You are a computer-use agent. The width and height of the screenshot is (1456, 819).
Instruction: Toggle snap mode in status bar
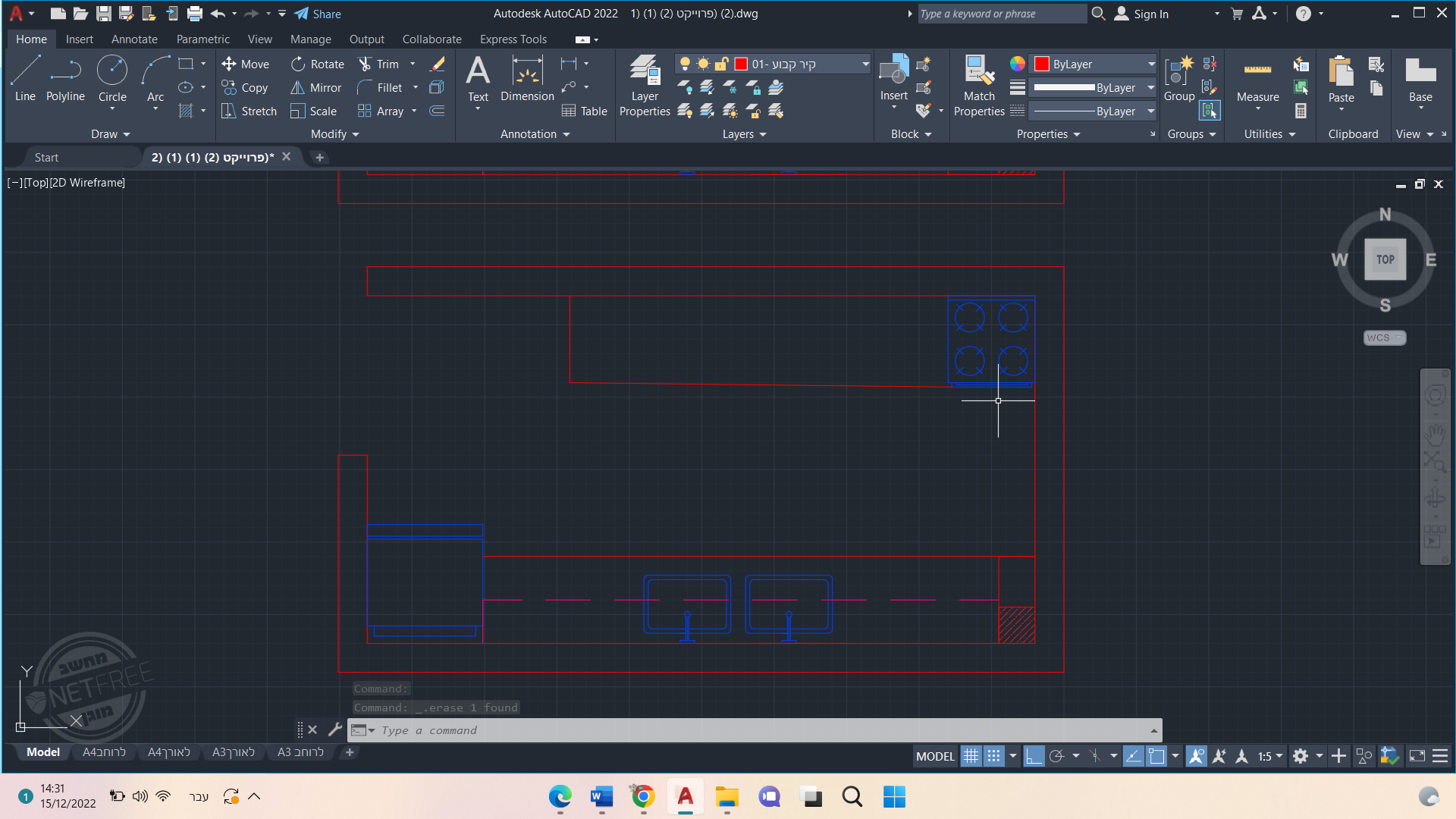coord(993,756)
